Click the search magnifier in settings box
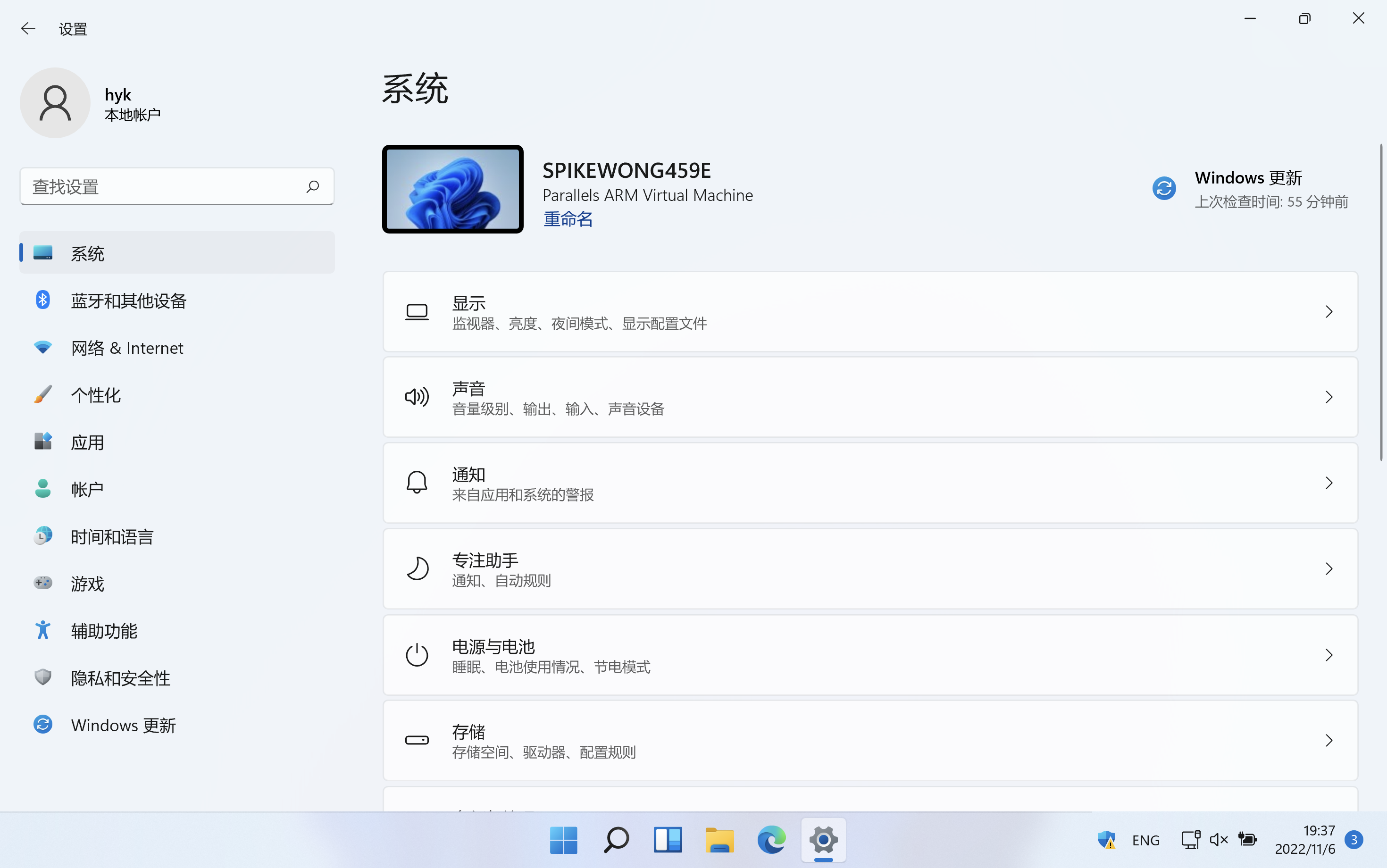This screenshot has height=868, width=1387. [312, 187]
